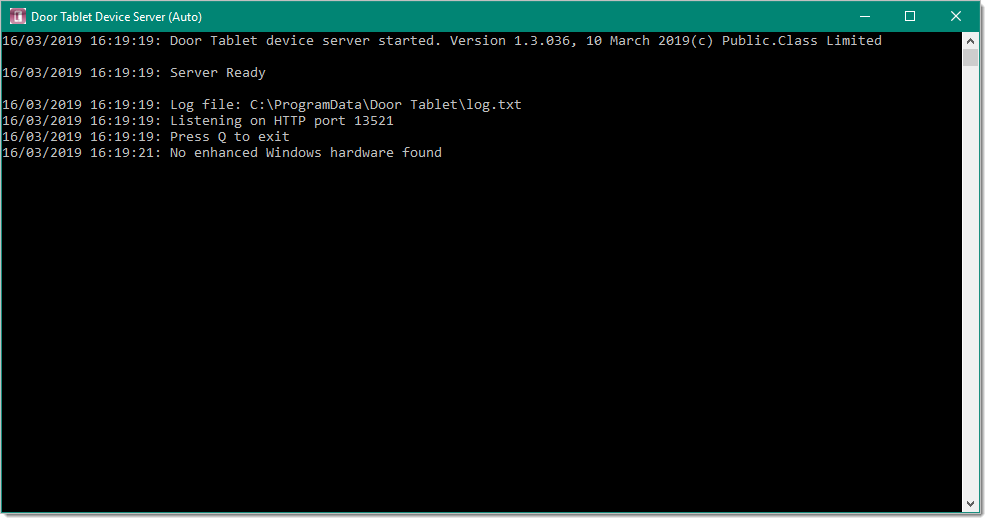The width and height of the screenshot is (989, 522).
Task: Minimize the Door Tablet Device Server window
Action: point(865,16)
